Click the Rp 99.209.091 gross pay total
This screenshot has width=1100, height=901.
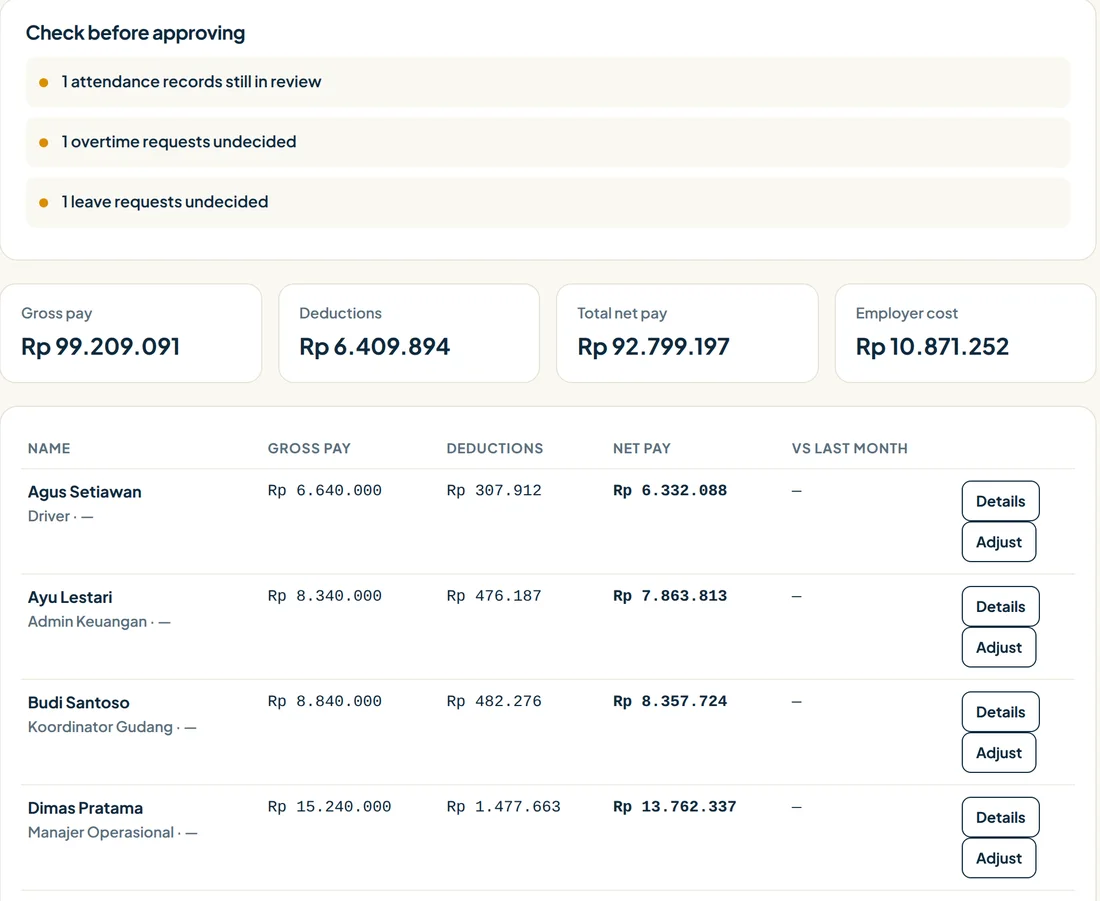click(100, 347)
